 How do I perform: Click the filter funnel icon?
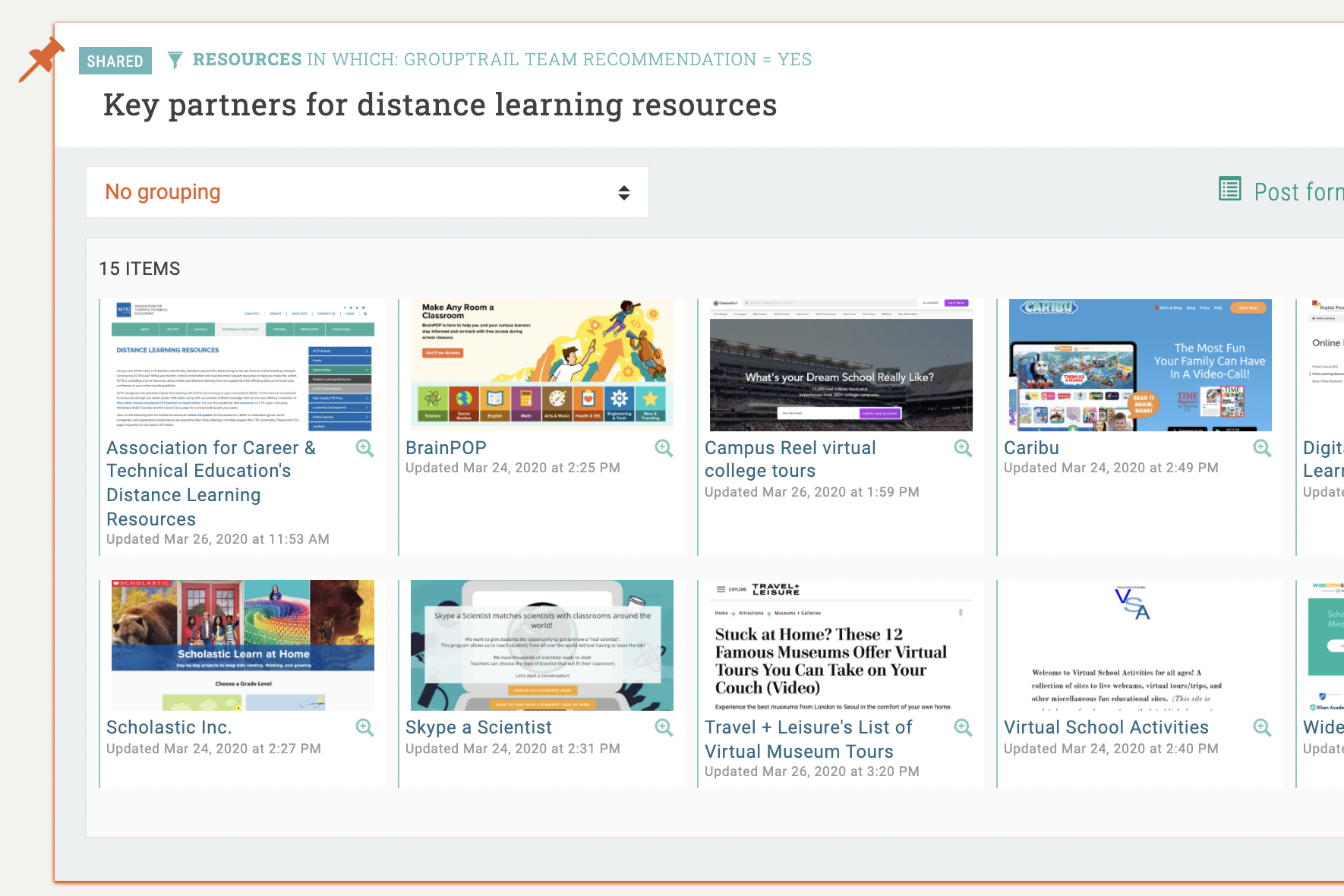click(175, 60)
